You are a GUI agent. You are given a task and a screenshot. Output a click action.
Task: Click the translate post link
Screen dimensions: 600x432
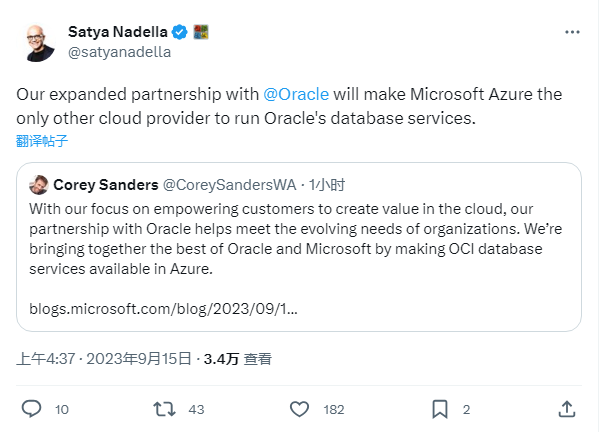[x=42, y=141]
